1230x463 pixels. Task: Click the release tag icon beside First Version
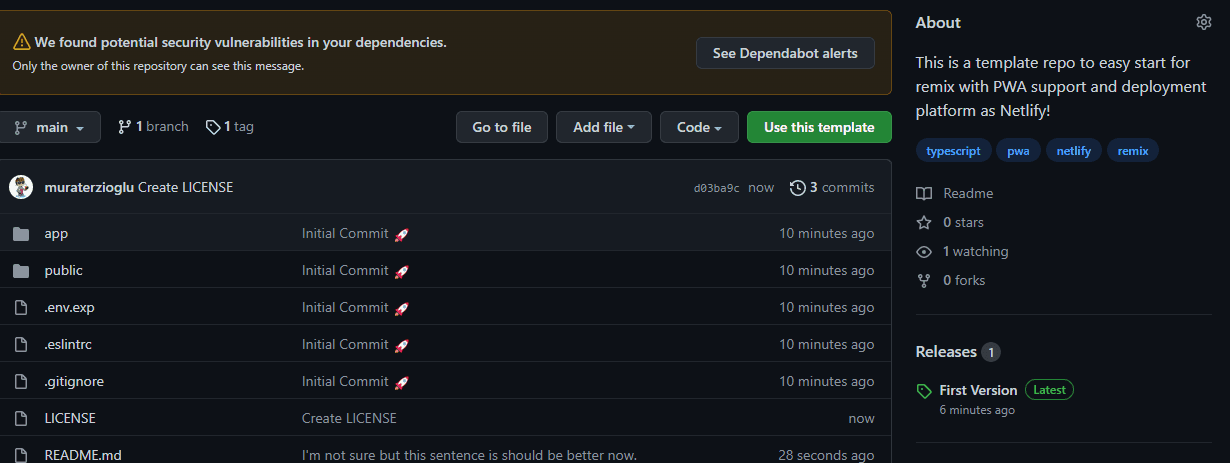pyautogui.click(x=924, y=391)
